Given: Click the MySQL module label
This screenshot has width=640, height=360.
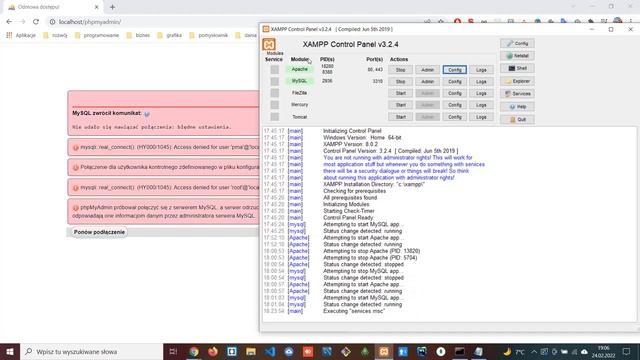Looking at the screenshot, I should [300, 81].
